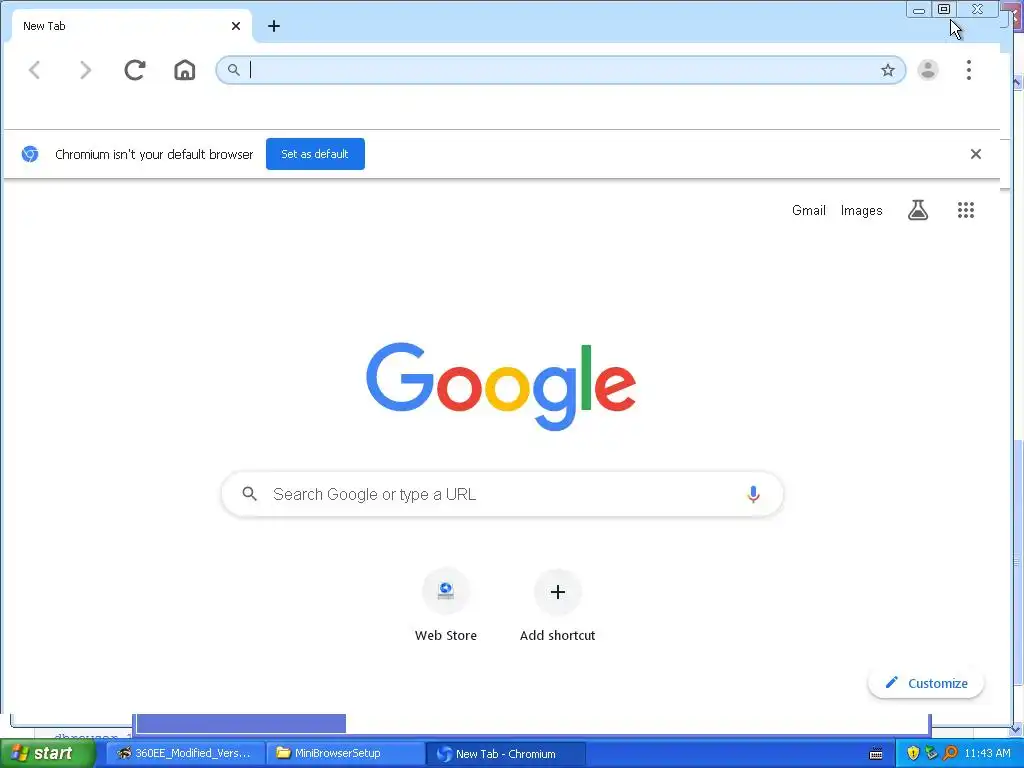
Task: Open the Chromium three-dot menu
Action: pyautogui.click(x=969, y=70)
